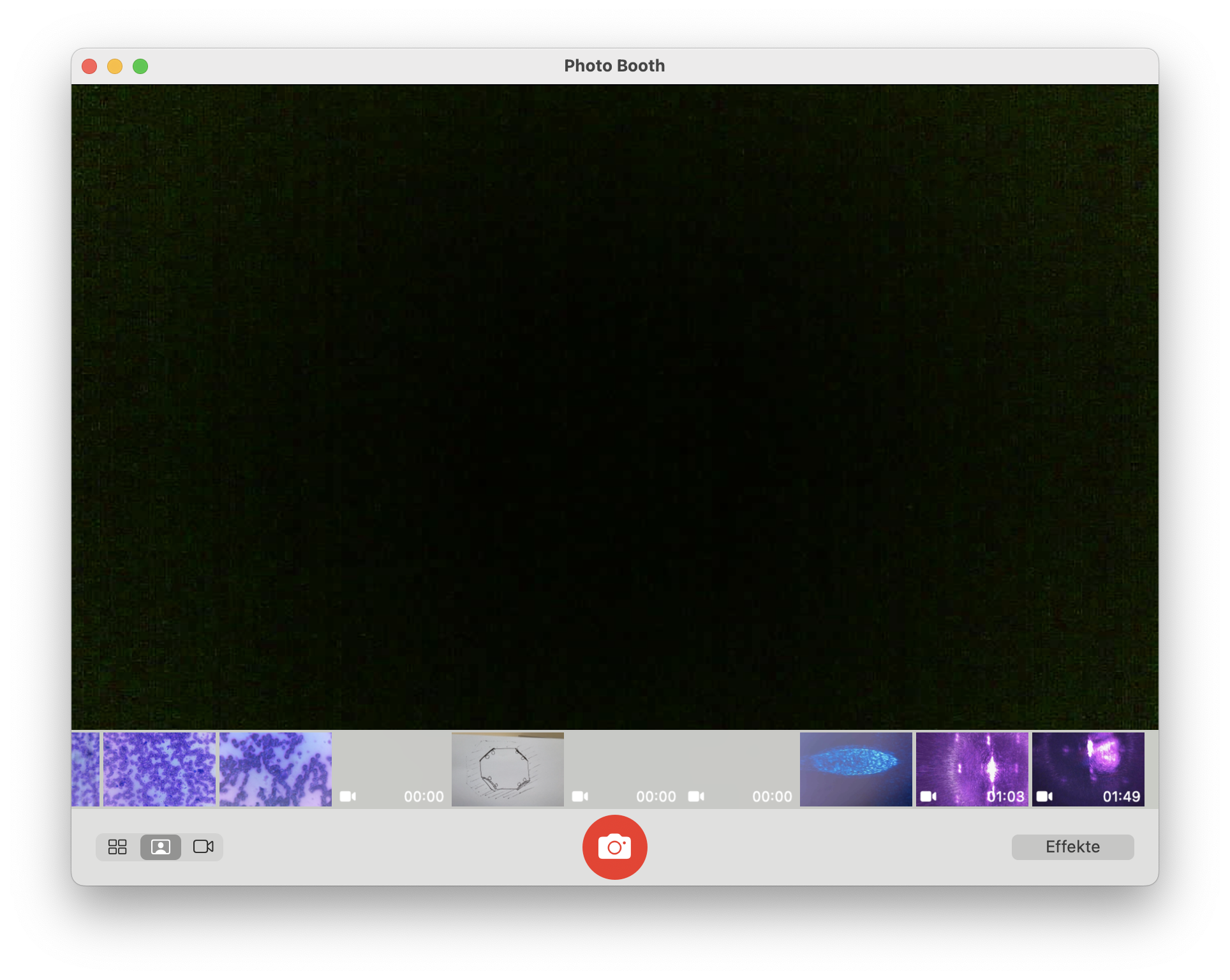Viewport: 1230px width, 980px height.
Task: Select the 01:03 purple video thumbnail
Action: [972, 769]
